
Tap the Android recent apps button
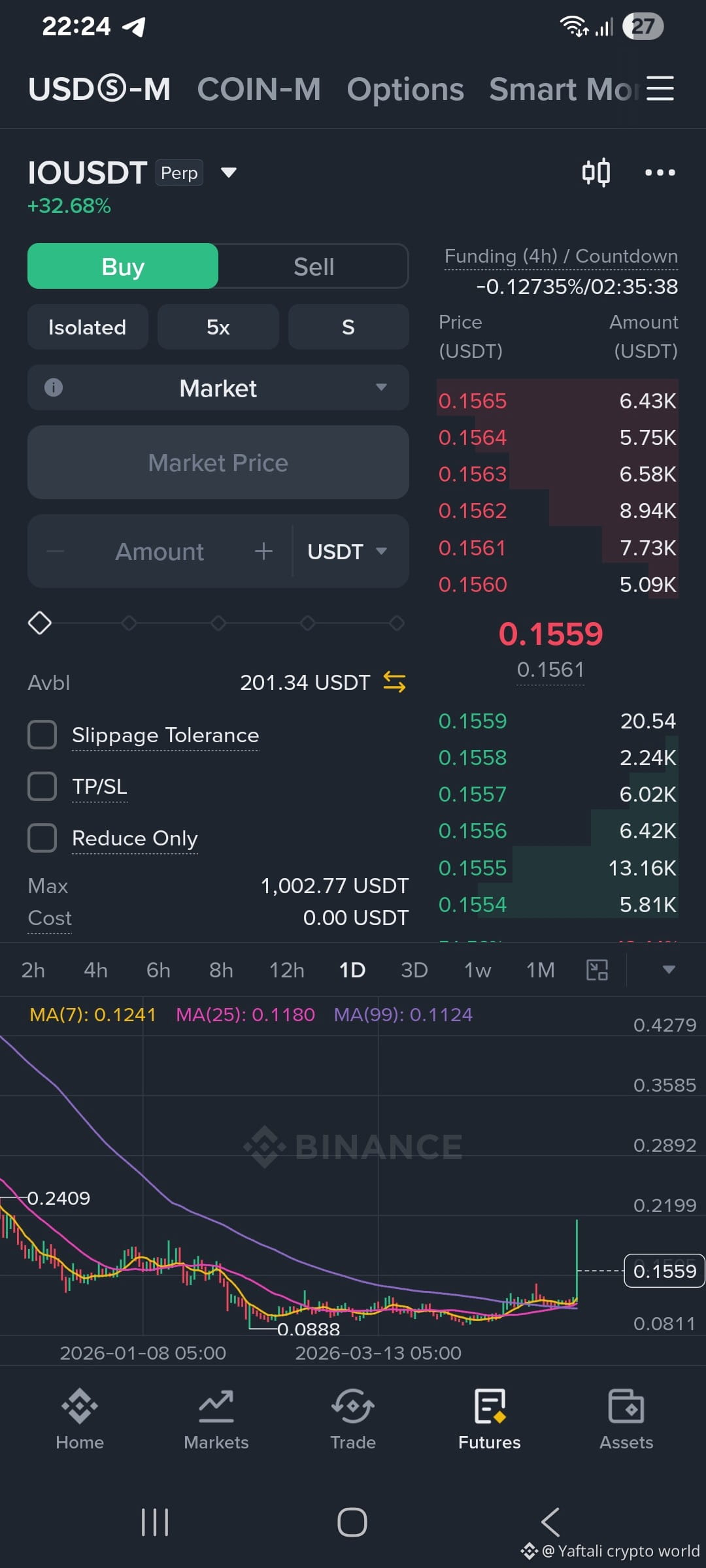tap(155, 1522)
